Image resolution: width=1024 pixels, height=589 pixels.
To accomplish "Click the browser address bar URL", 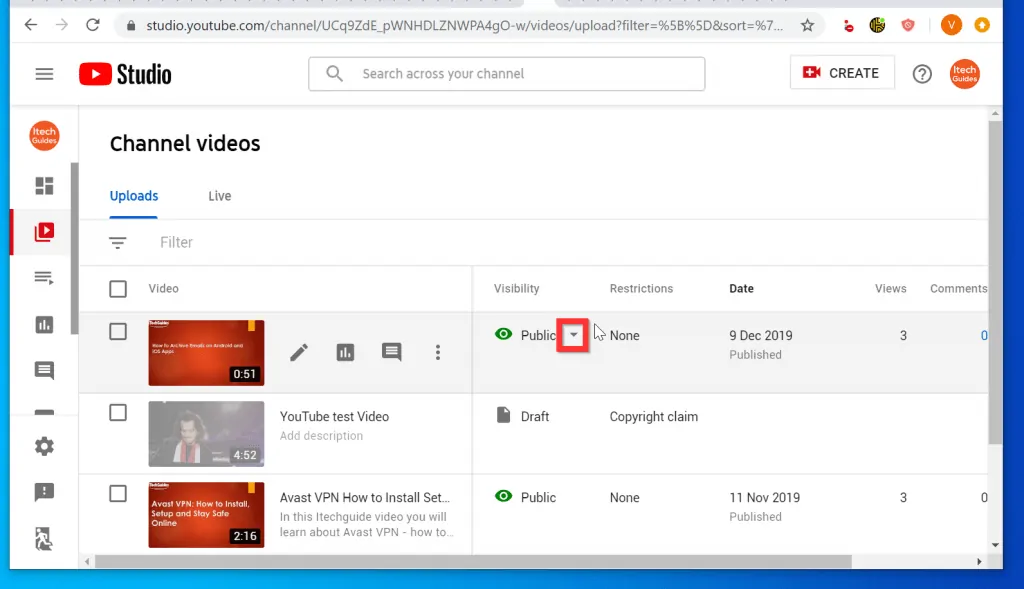I will [464, 25].
